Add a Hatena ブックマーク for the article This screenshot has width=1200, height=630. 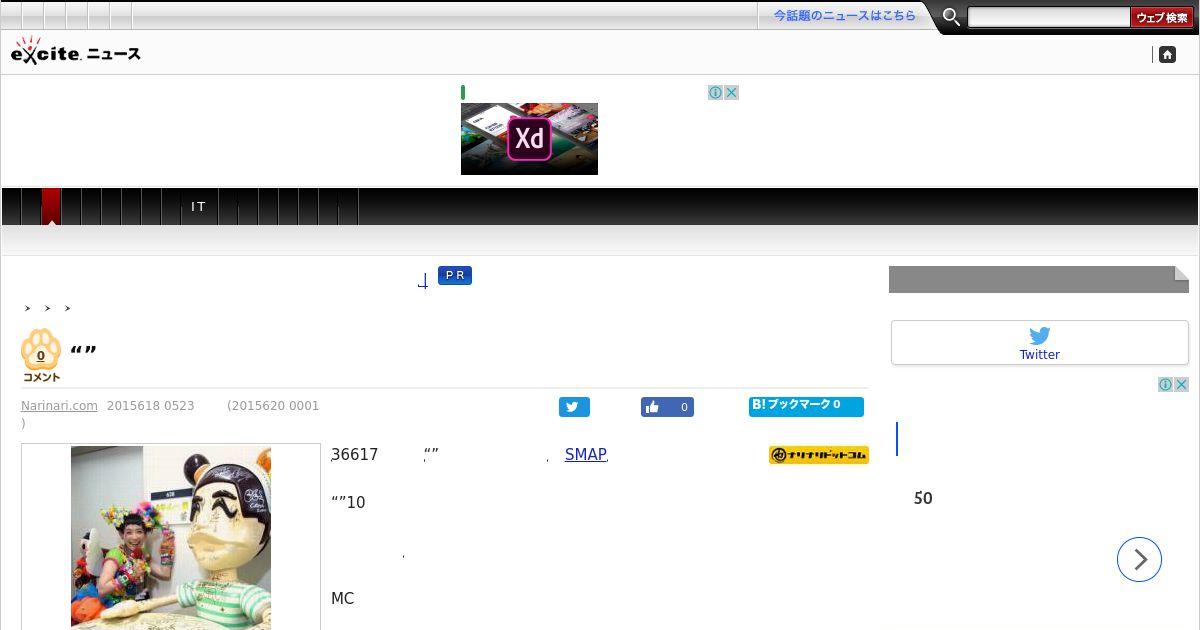[x=806, y=406]
